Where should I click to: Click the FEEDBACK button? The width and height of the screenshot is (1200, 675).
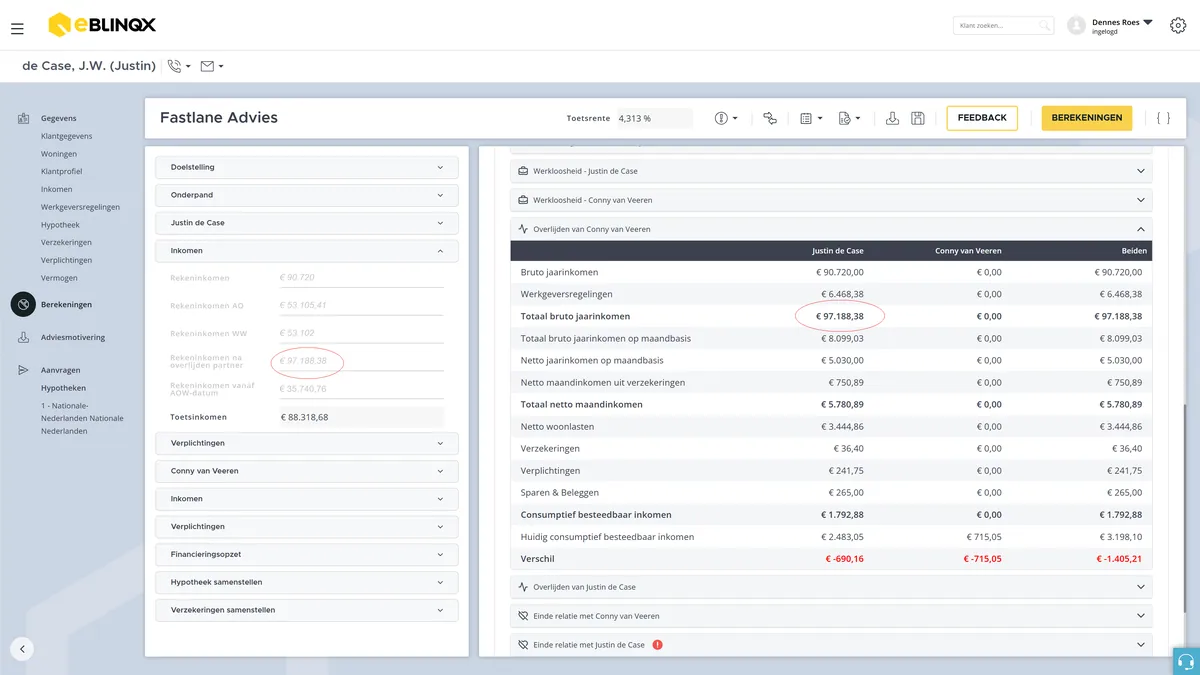(x=982, y=118)
